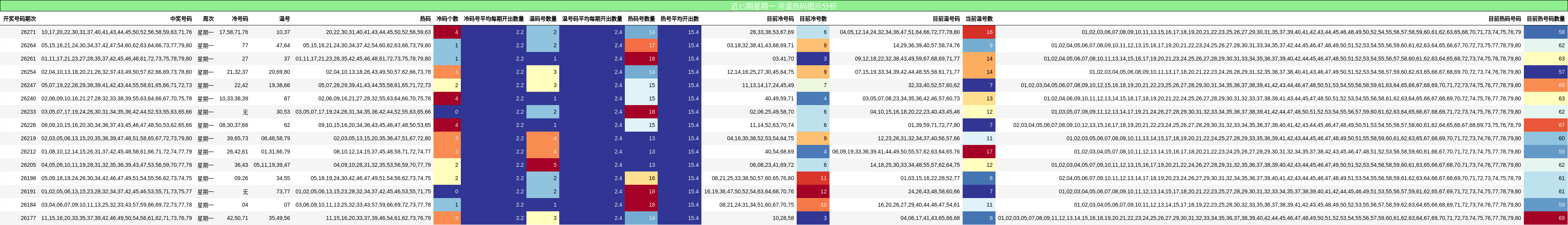1568x225 pixels.
Task: Click period number 26261
Action: [x=28, y=59]
